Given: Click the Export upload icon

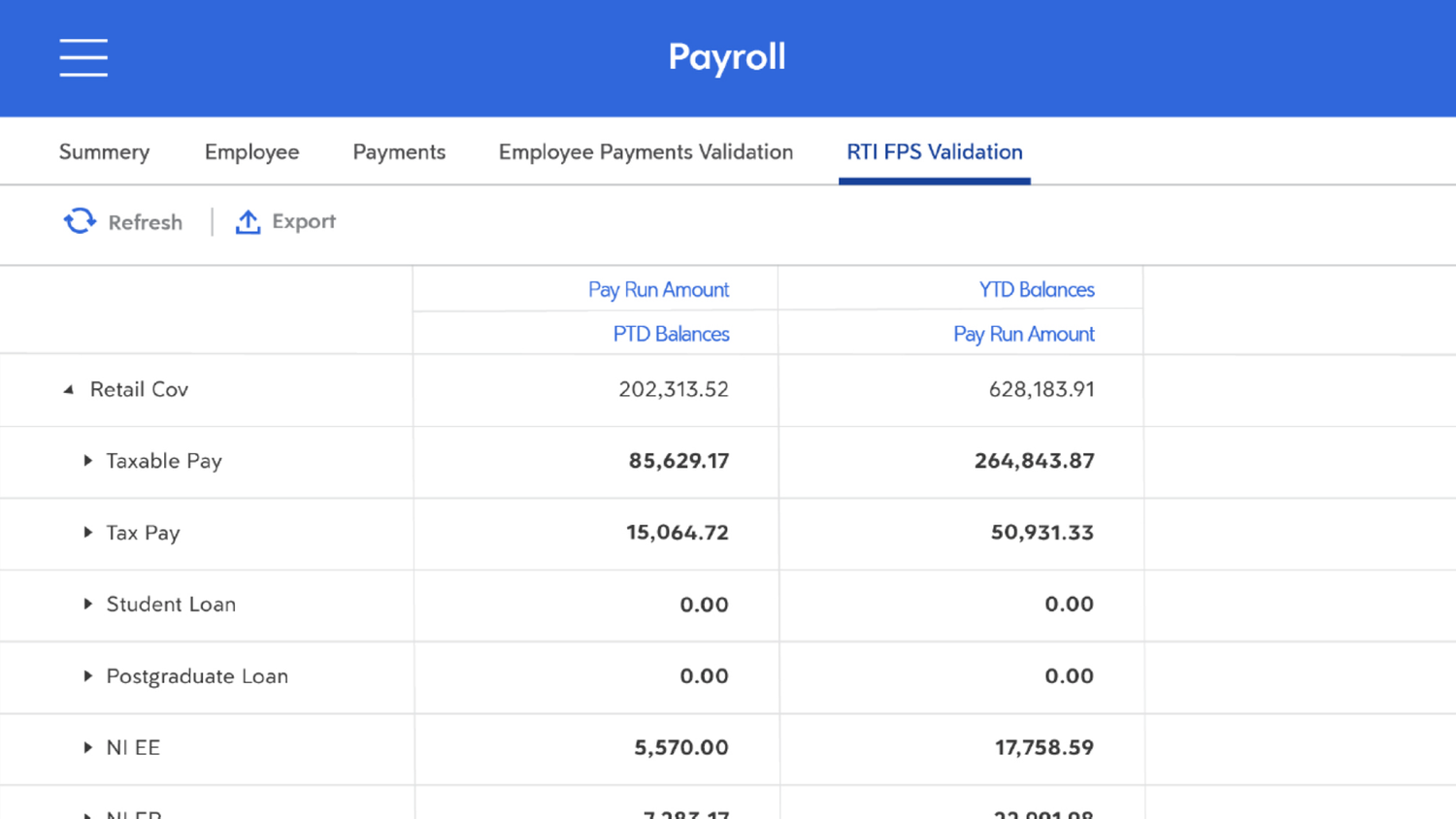Looking at the screenshot, I should pos(248,221).
